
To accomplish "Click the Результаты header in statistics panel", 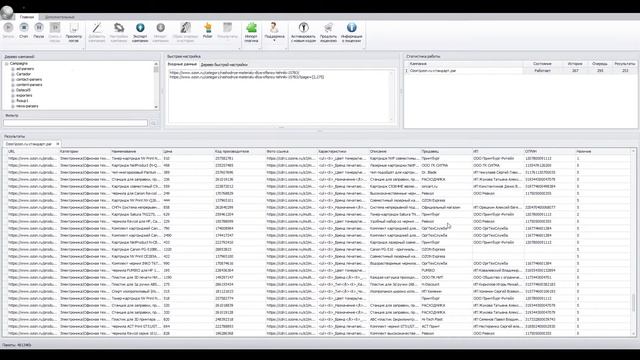I will coord(624,64).
